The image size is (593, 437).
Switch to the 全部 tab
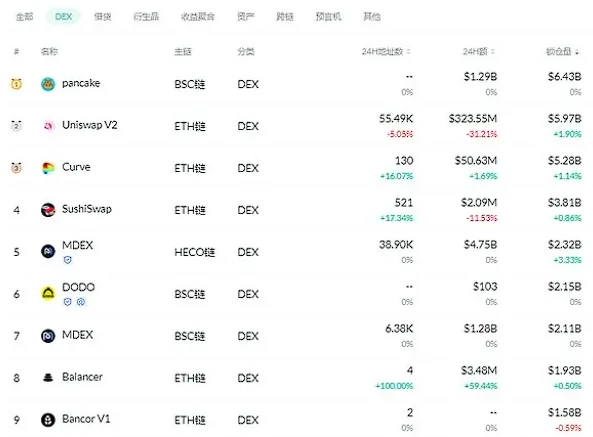click(24, 17)
